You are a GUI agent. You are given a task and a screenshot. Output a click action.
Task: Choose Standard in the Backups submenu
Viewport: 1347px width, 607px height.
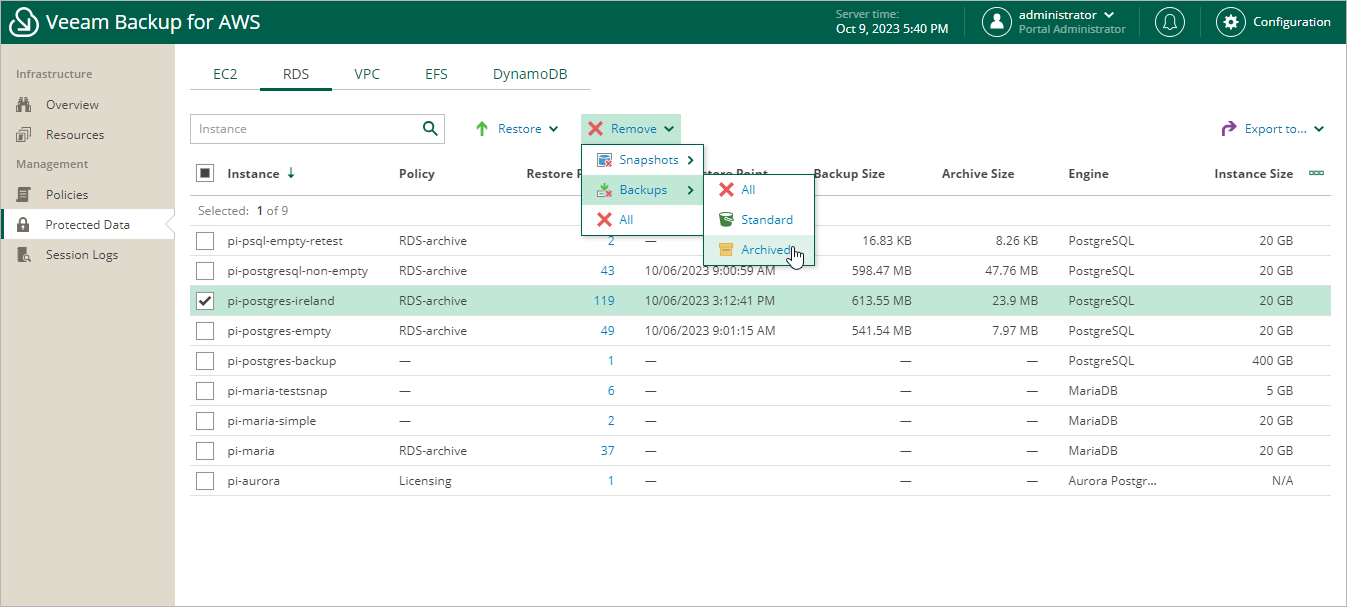[x=760, y=220]
